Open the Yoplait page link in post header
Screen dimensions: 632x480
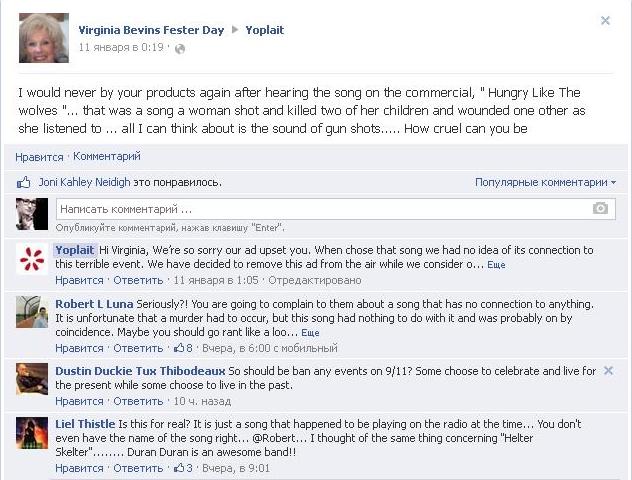pos(265,30)
